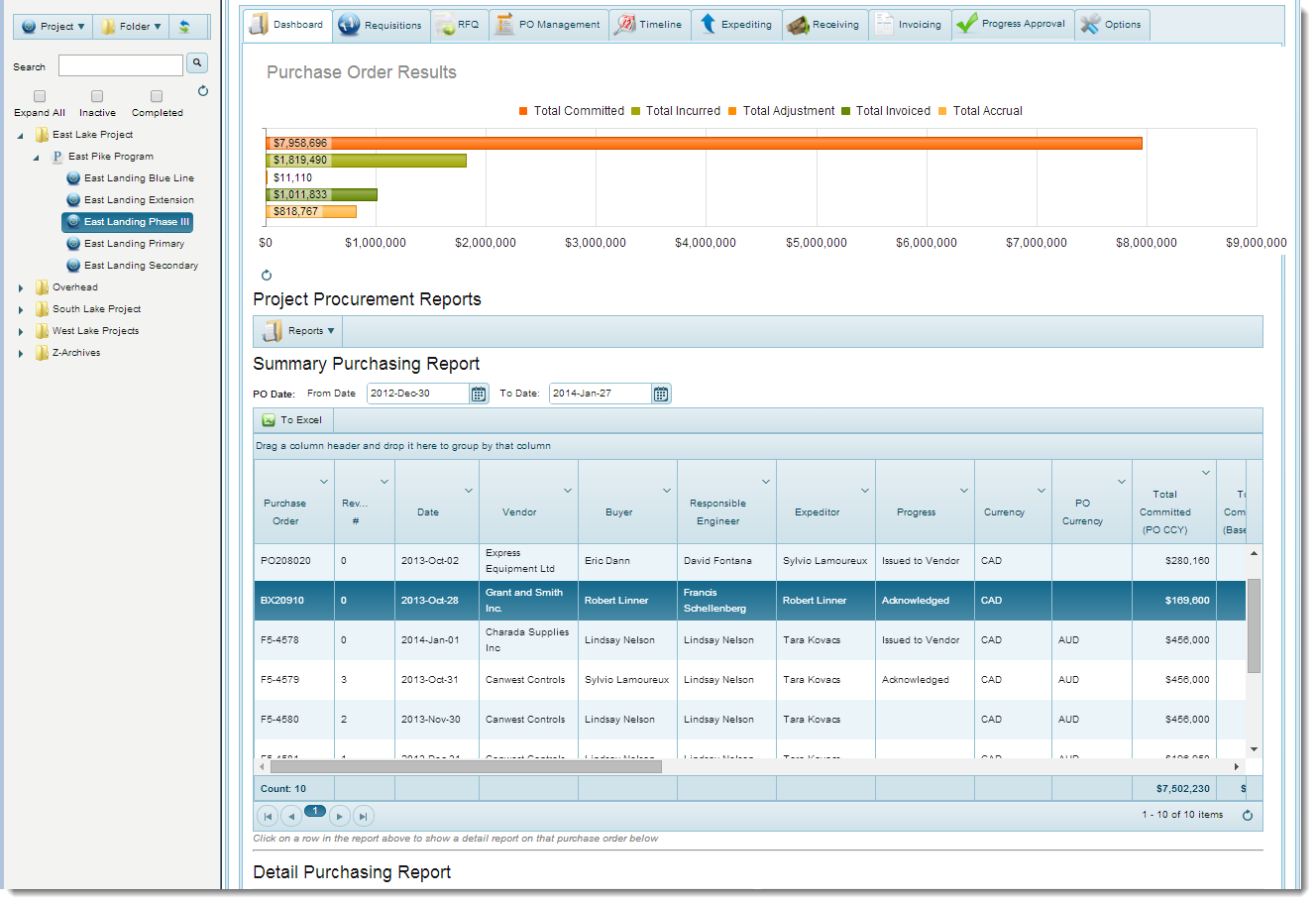Switch to the PO Management tab
The width and height of the screenshot is (1316, 904).
[x=548, y=25]
